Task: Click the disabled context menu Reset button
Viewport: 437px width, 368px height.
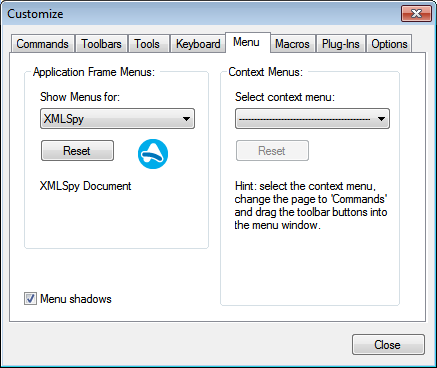Action: pos(272,151)
